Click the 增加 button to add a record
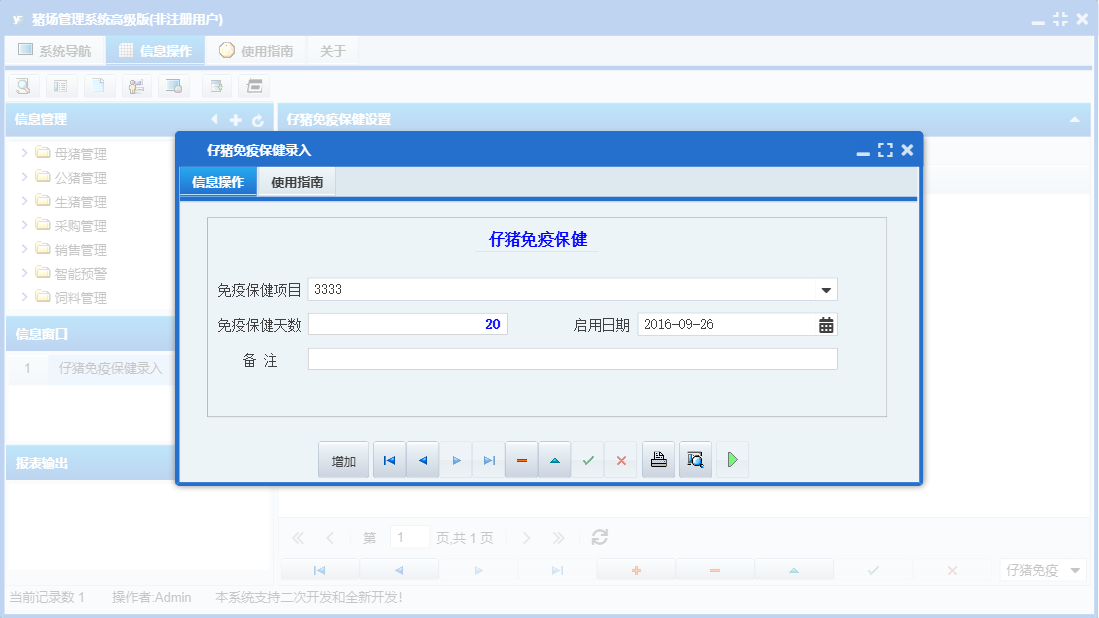Viewport: 1099px width, 618px height. [343, 459]
